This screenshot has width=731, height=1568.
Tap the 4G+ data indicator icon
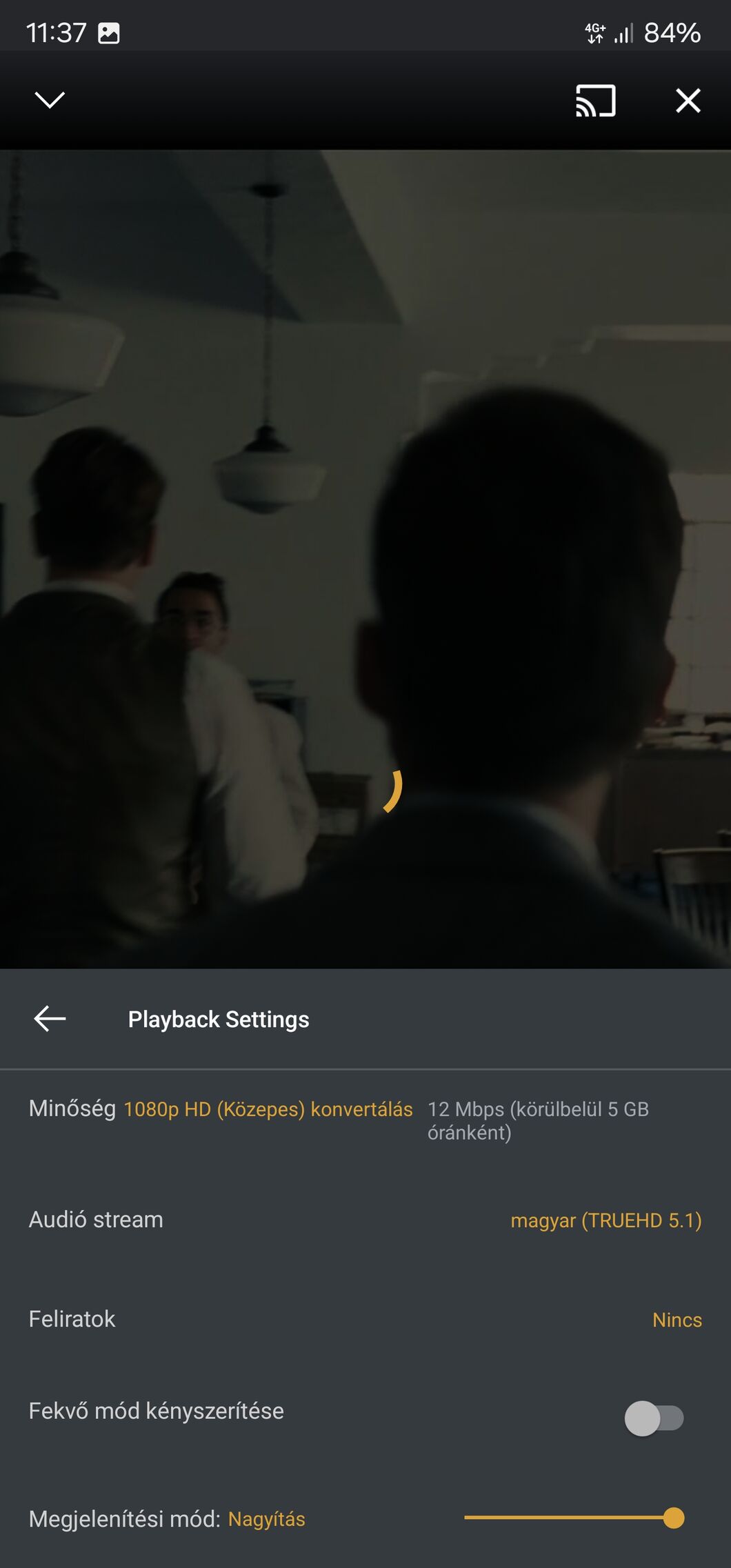(595, 33)
